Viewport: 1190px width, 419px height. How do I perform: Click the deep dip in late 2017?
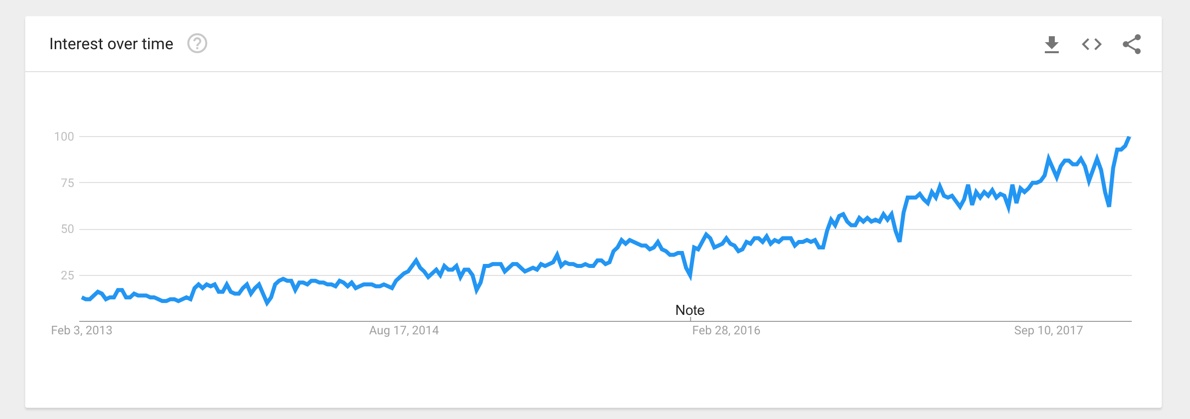pos(1109,205)
